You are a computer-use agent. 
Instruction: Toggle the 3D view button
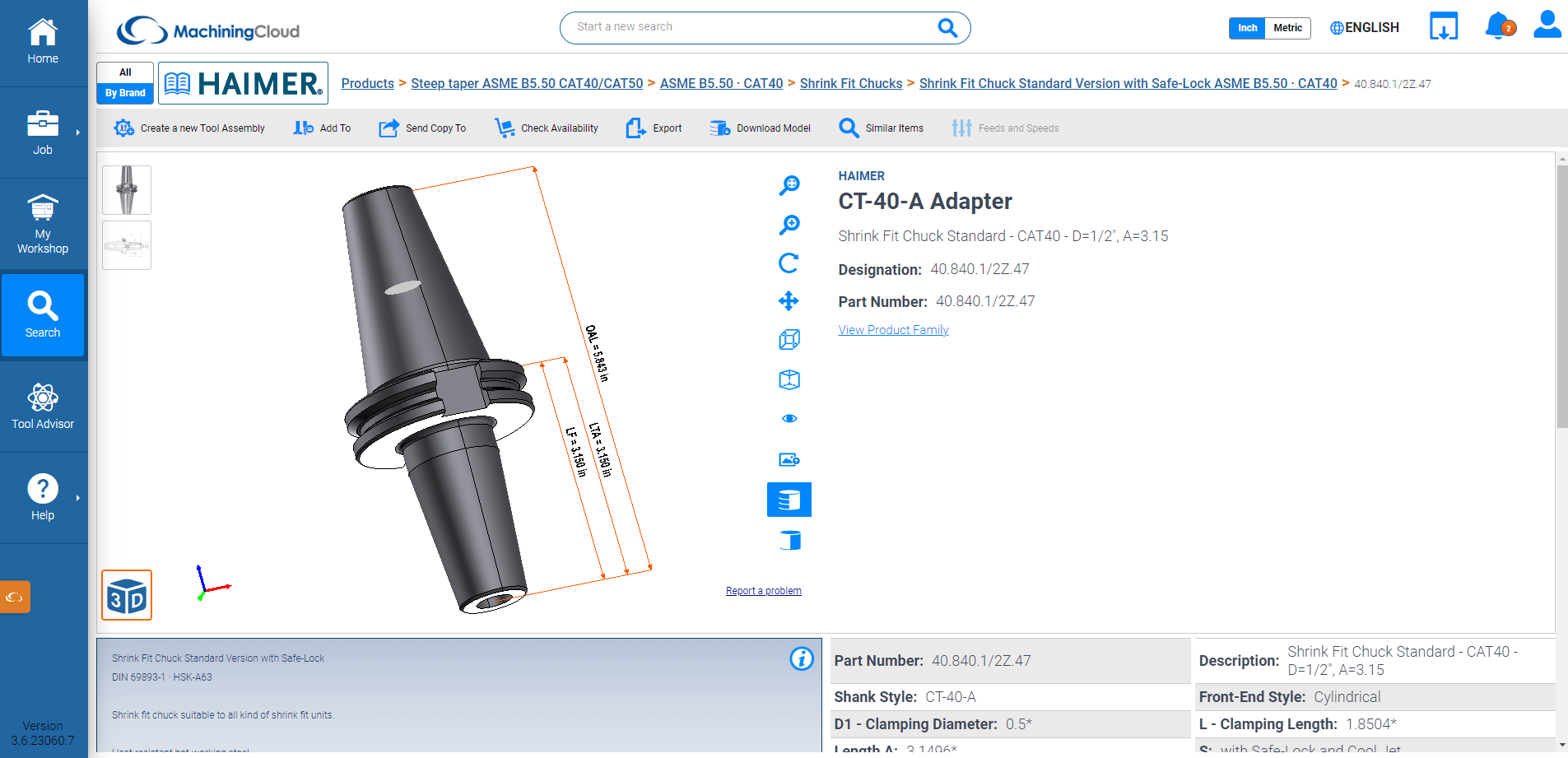pos(127,595)
